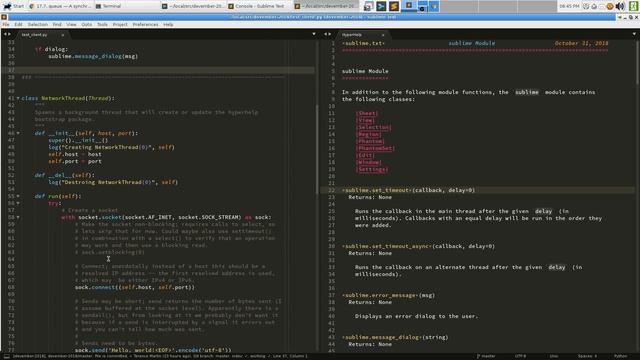Follow the Sheet class link

click(367, 113)
